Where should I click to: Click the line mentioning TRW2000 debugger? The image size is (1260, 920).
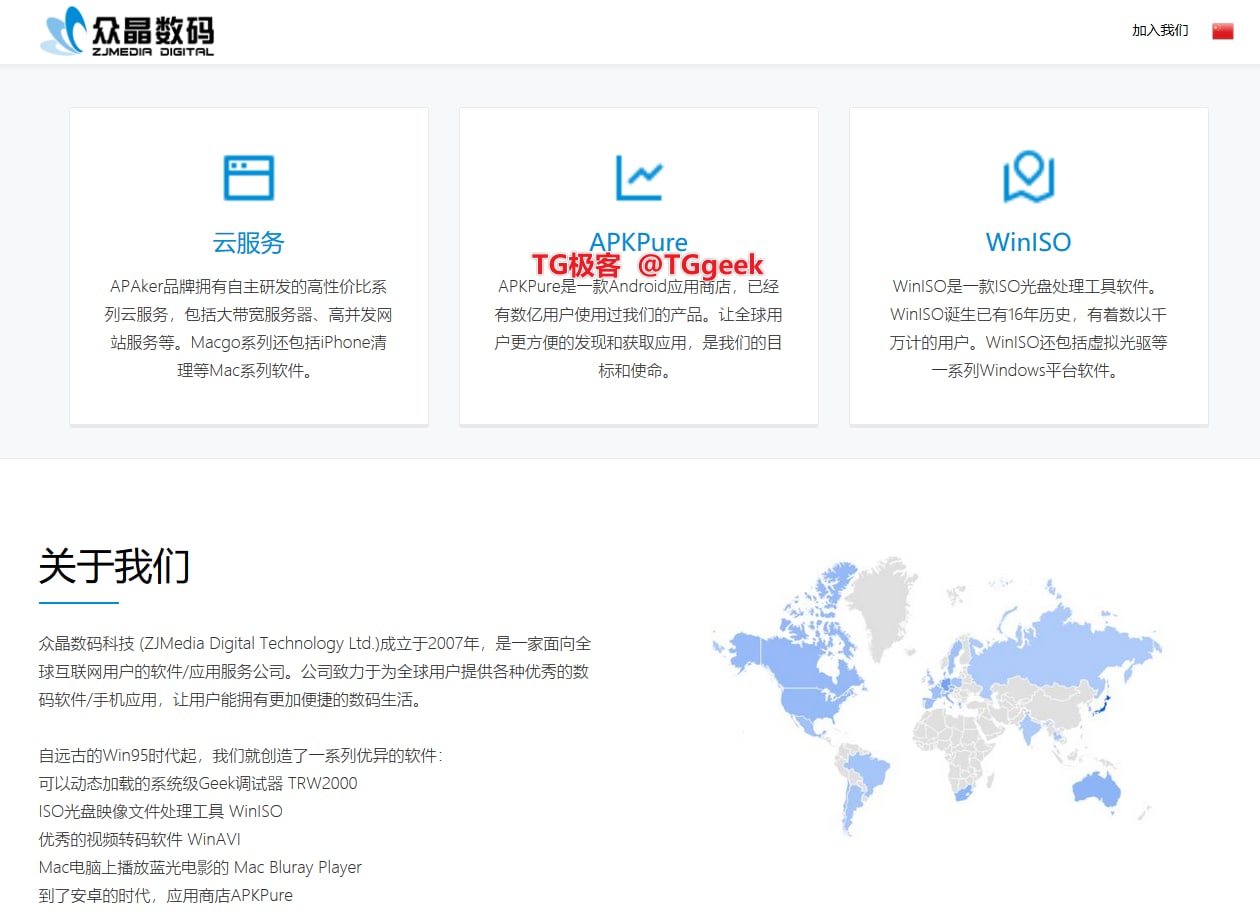pos(198,783)
